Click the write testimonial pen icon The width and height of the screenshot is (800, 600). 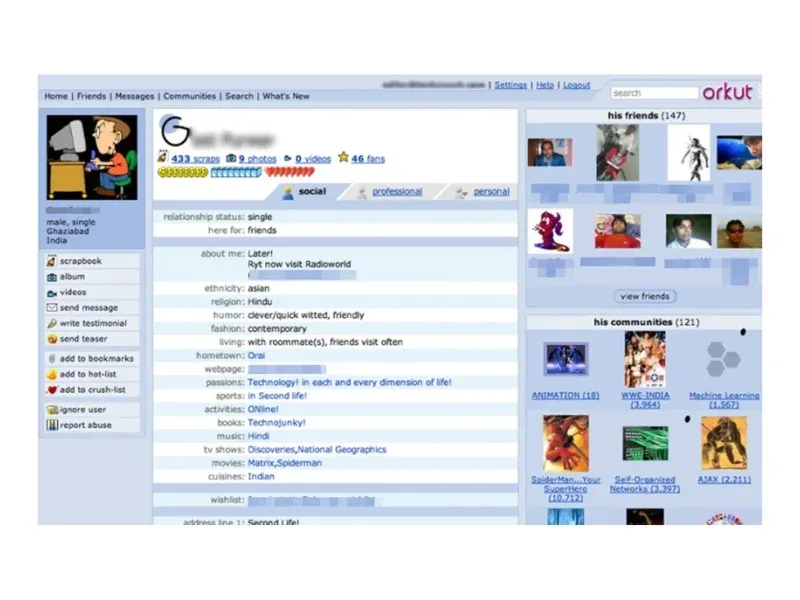(x=52, y=323)
